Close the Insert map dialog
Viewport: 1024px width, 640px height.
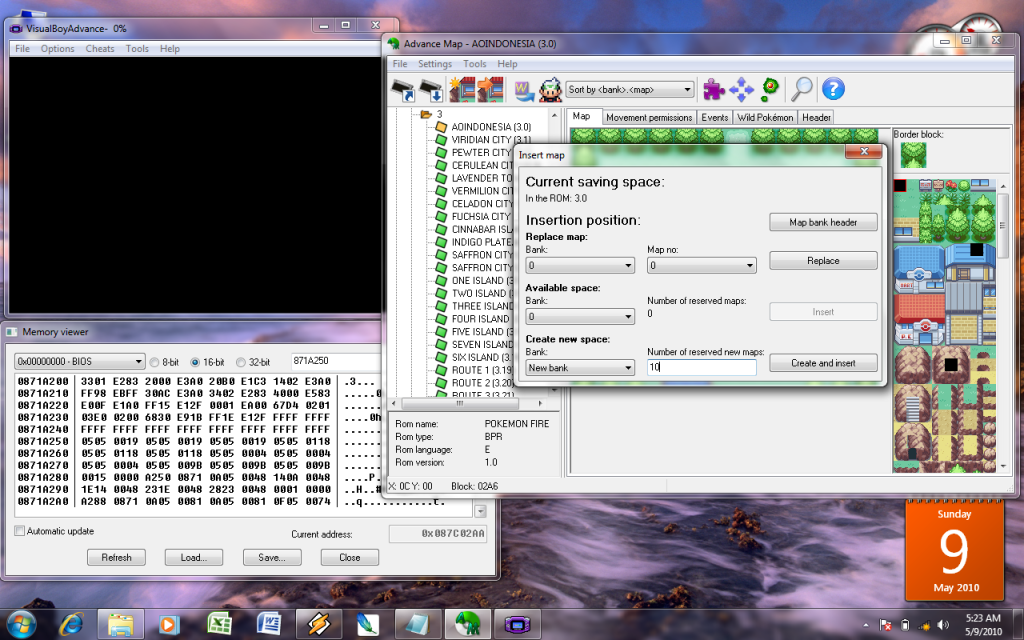click(x=863, y=152)
